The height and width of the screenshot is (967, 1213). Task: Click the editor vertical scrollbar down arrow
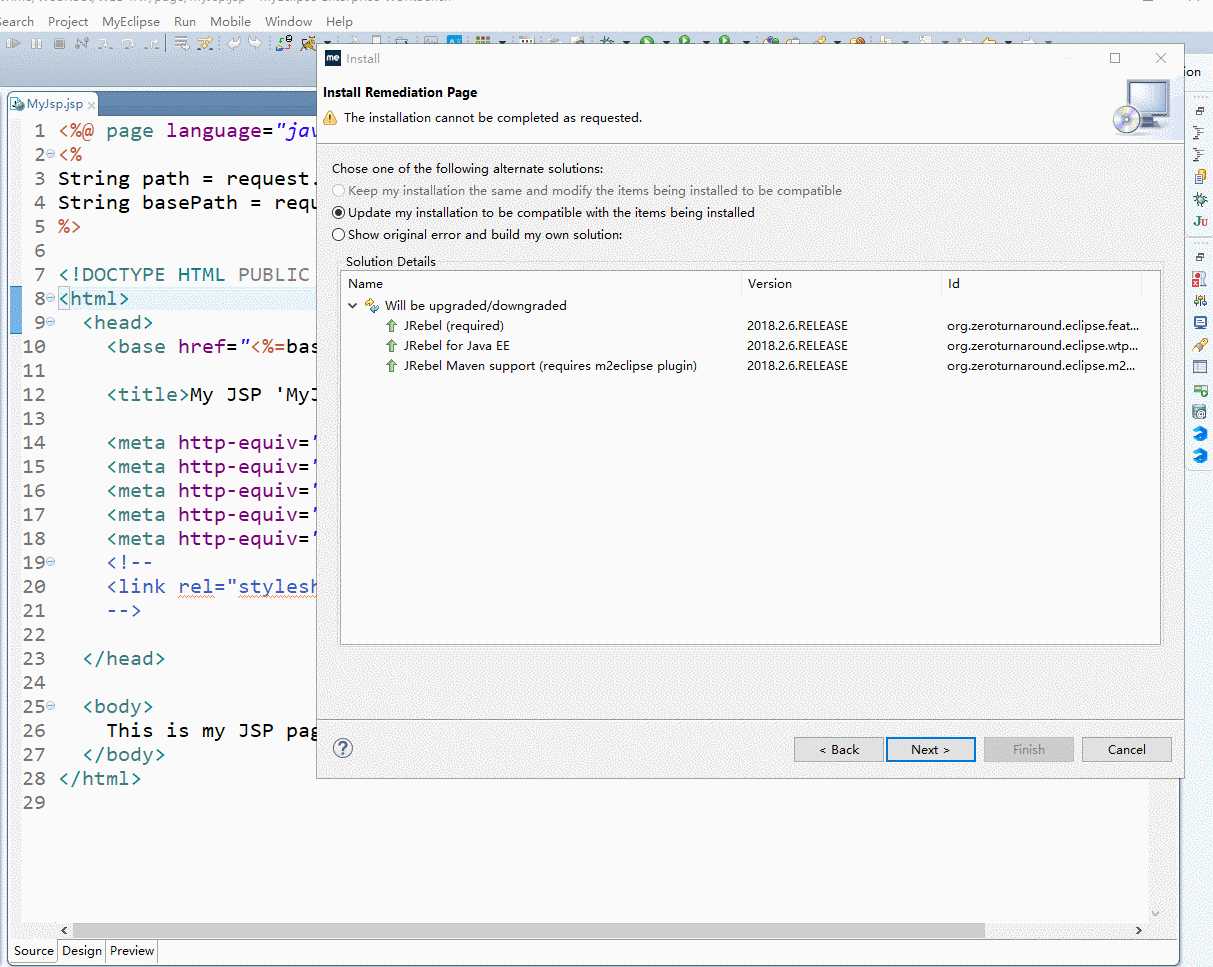click(x=1157, y=913)
